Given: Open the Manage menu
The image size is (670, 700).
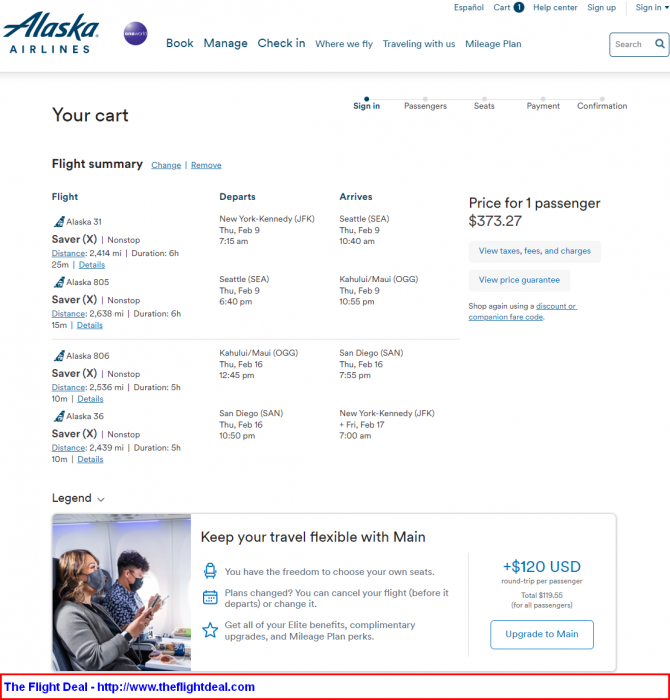Looking at the screenshot, I should (x=225, y=43).
